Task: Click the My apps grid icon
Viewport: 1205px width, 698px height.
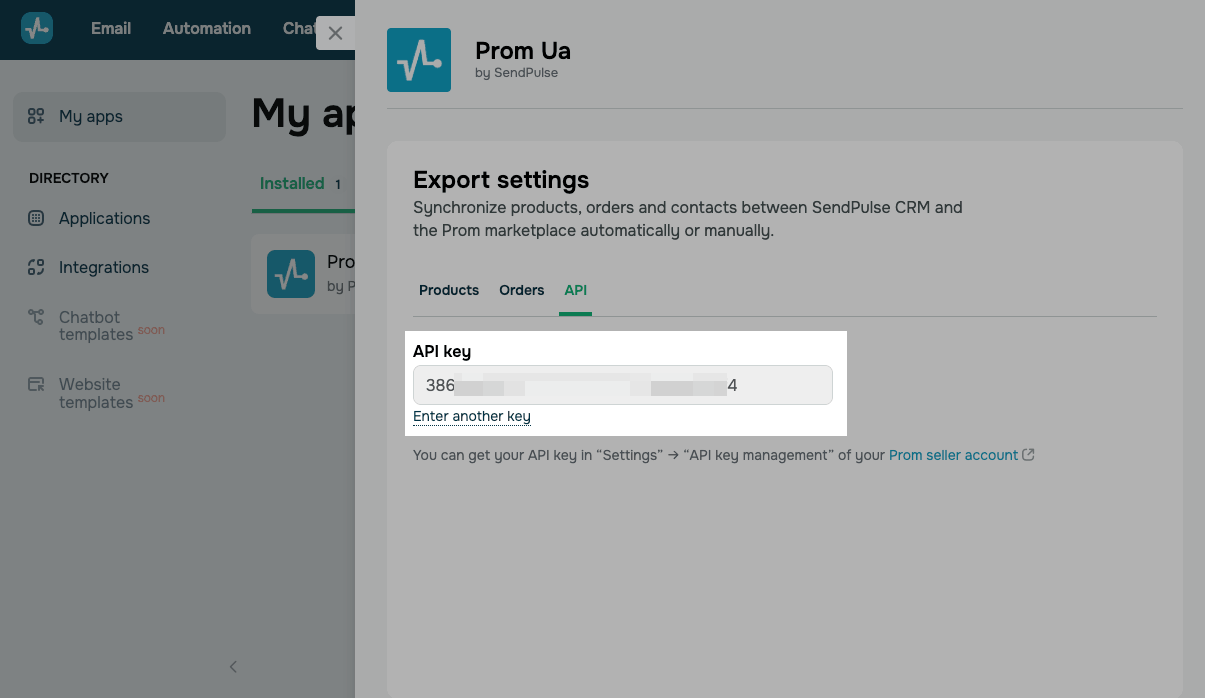Action: click(x=36, y=116)
